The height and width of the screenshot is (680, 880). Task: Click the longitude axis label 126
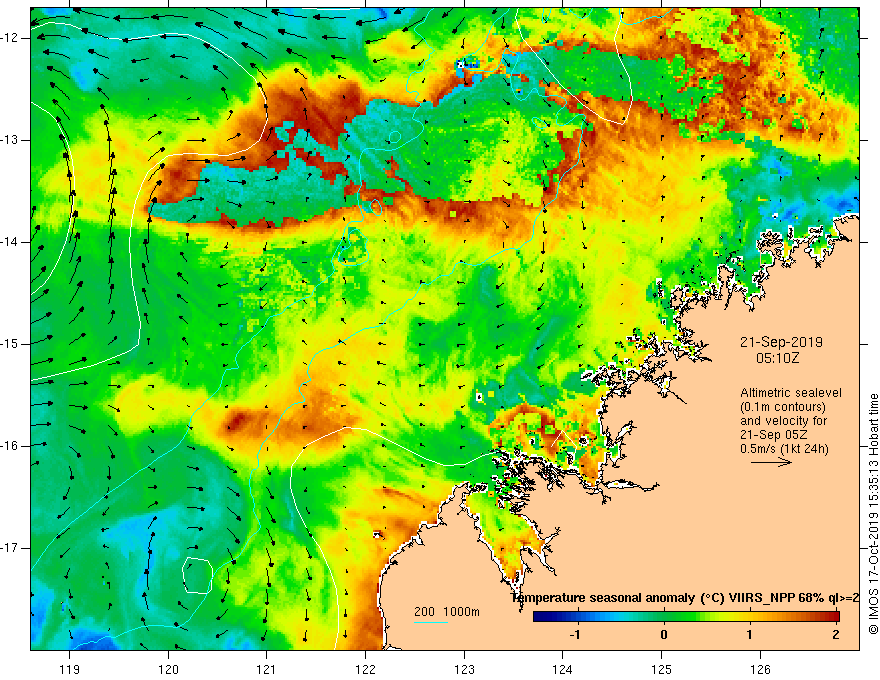click(760, 669)
